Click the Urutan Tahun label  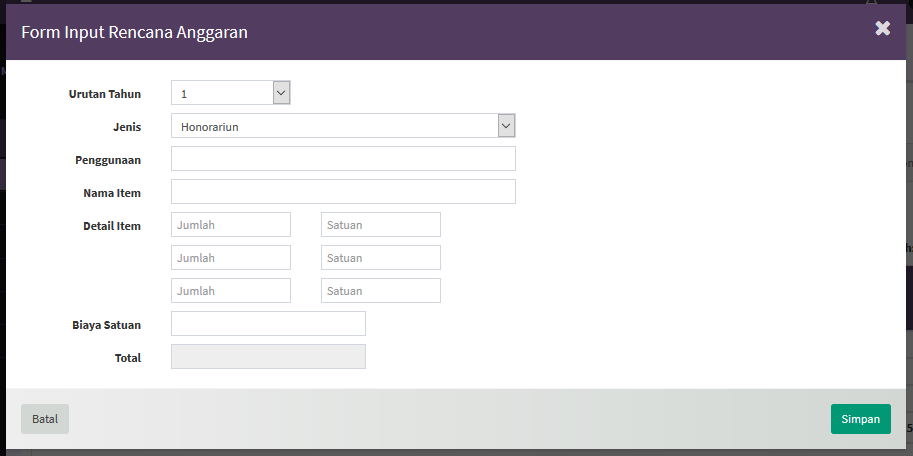[105, 94]
